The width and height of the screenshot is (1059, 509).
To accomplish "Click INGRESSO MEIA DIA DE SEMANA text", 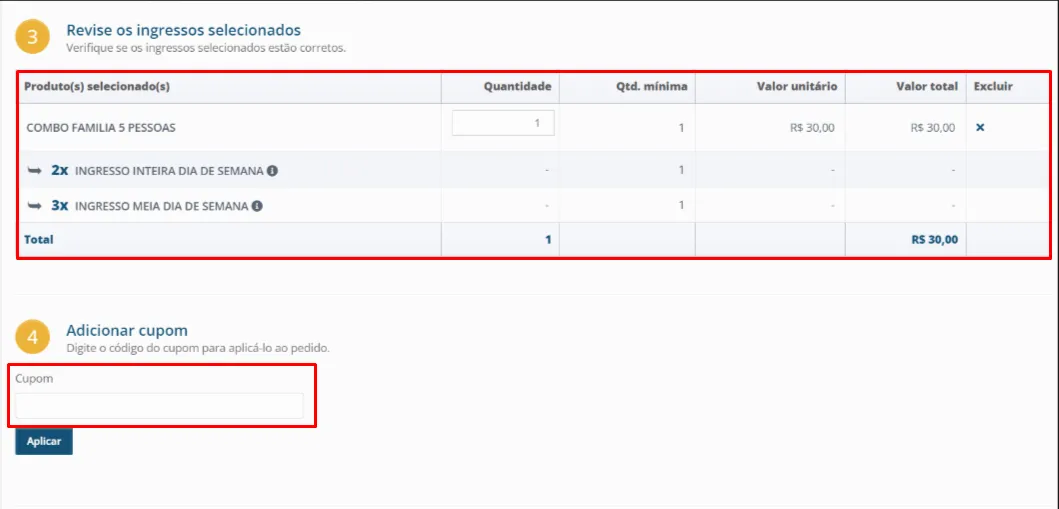I will (161, 206).
